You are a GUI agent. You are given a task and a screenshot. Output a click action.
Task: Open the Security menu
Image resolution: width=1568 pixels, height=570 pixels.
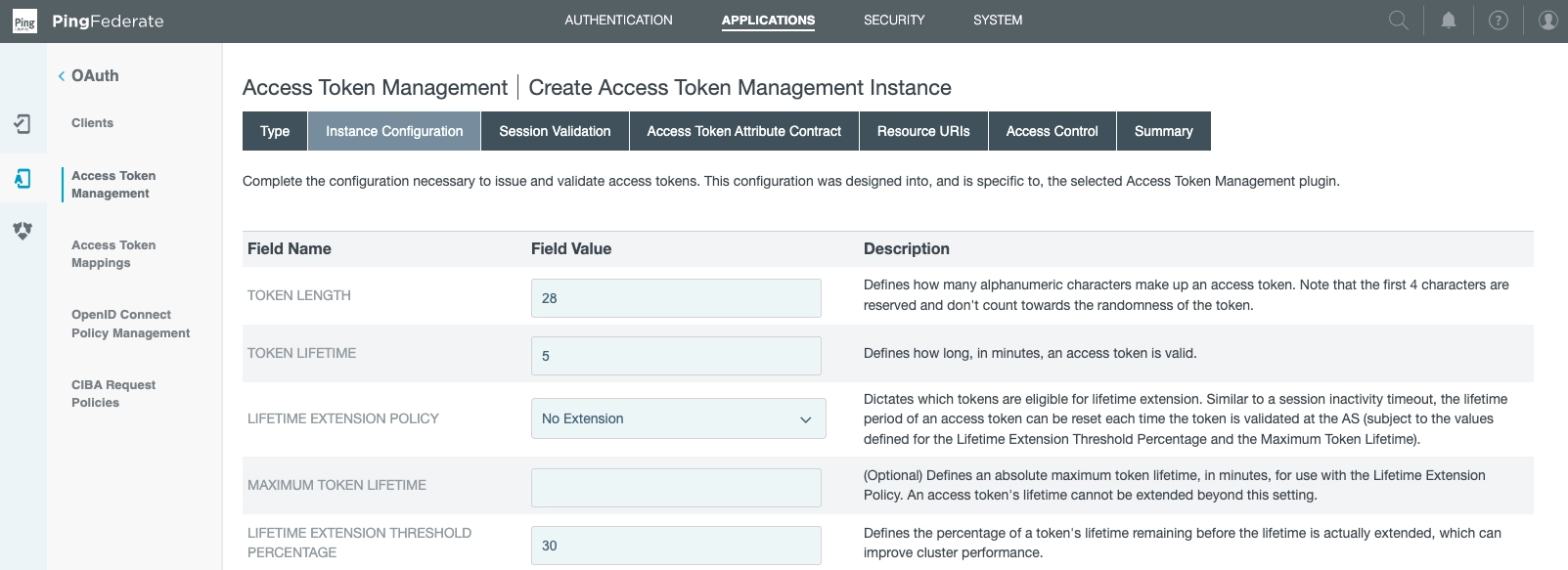tap(893, 21)
